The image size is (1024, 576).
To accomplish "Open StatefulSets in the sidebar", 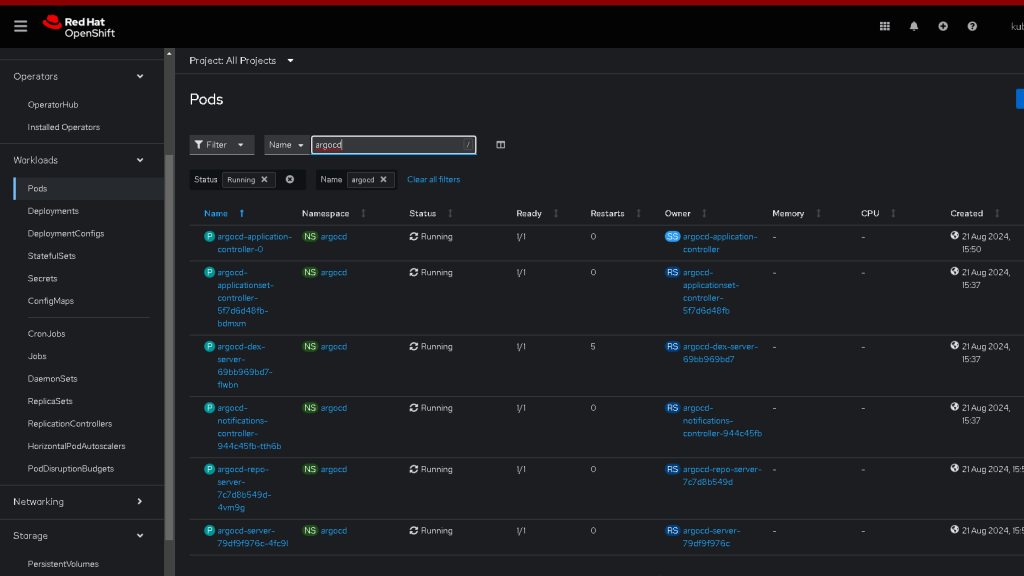I will [52, 256].
